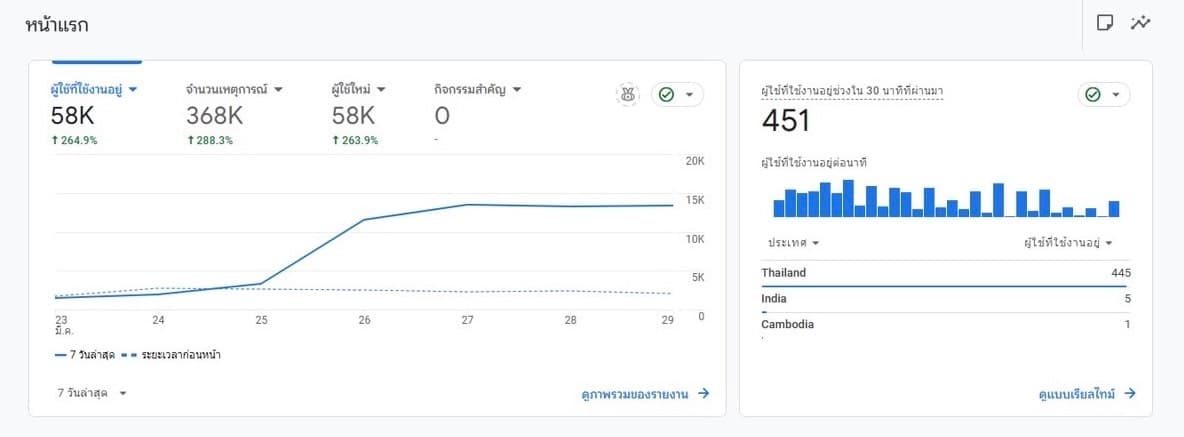Open the ดูแบบเรียลไทม์ realtime view link

[x=1078, y=394]
